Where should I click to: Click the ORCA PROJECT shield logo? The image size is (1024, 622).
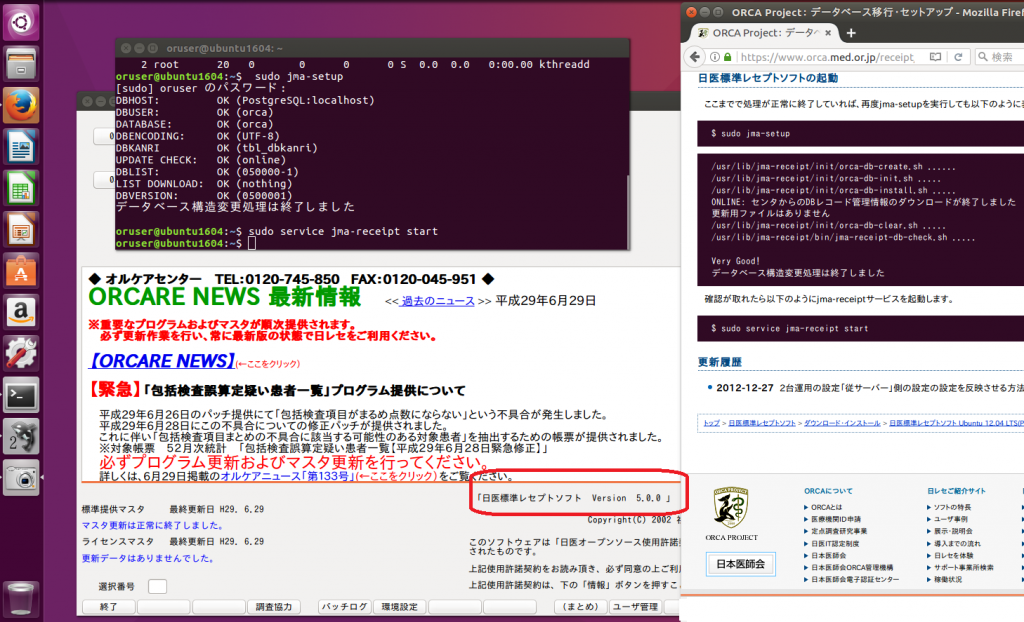[x=731, y=508]
